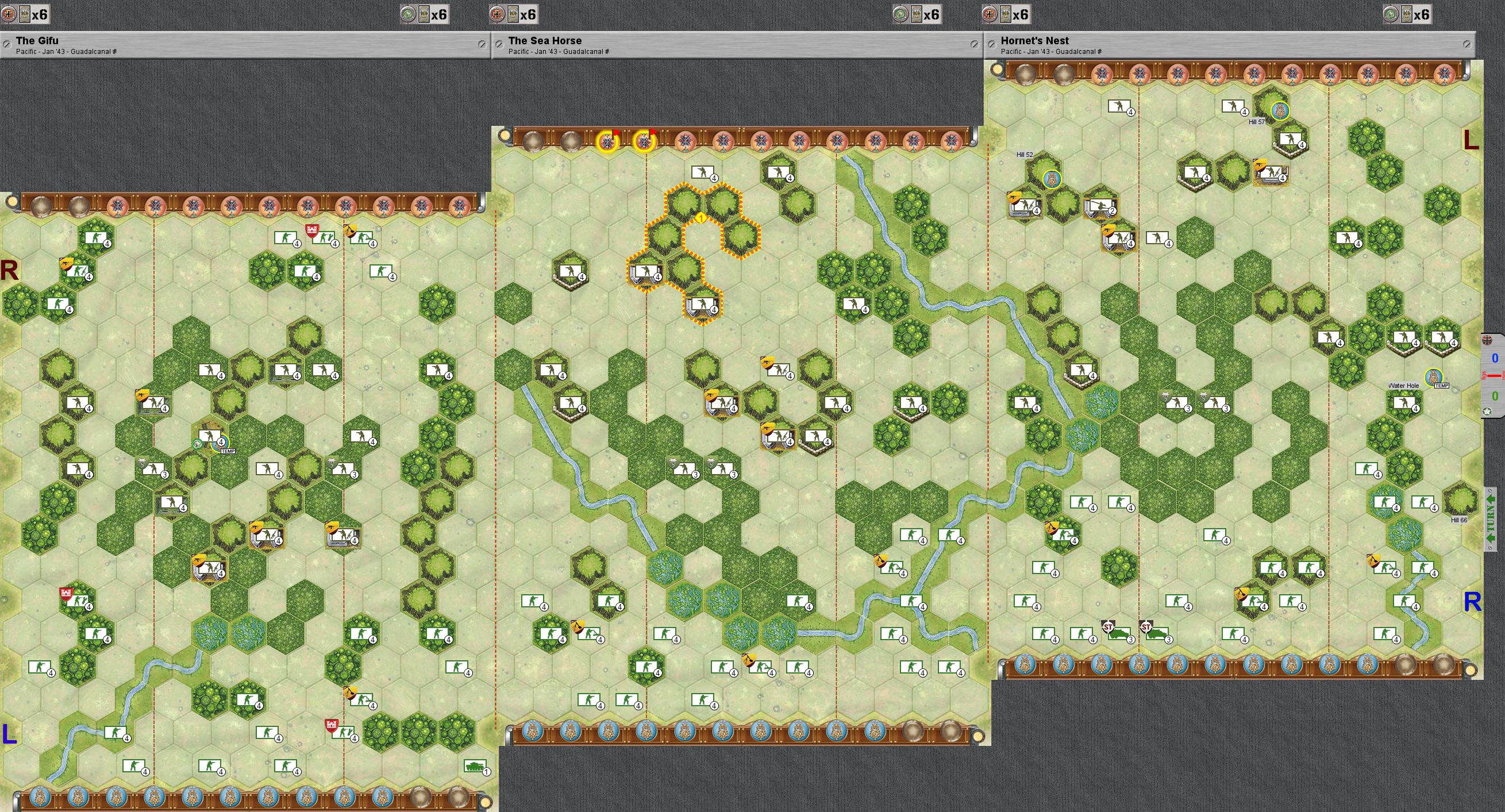Viewport: 1505px width, 812px height.
Task: Toggle the red figs/total switch in score panel
Action: tap(1494, 375)
